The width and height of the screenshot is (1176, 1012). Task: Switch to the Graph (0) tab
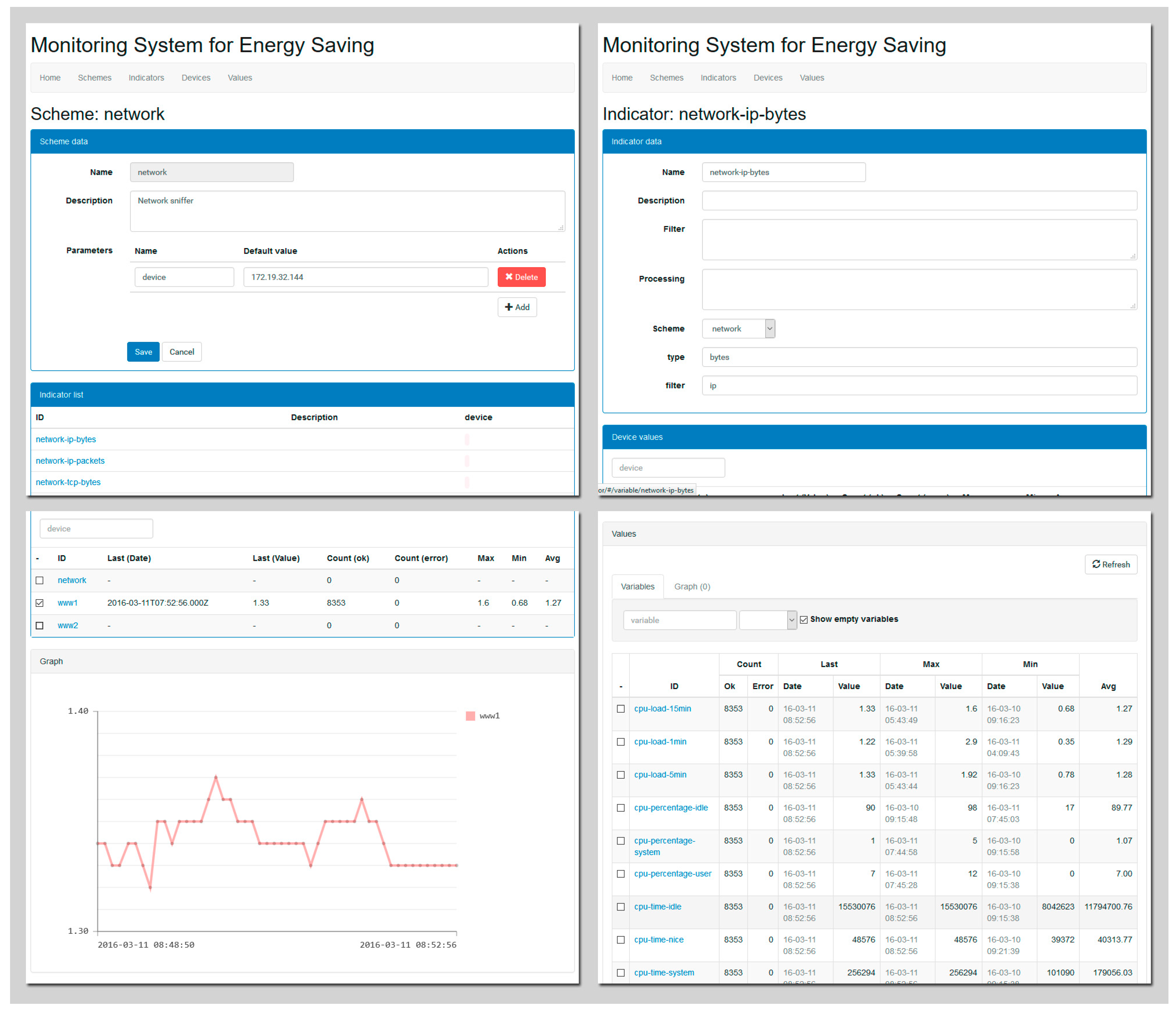click(691, 587)
